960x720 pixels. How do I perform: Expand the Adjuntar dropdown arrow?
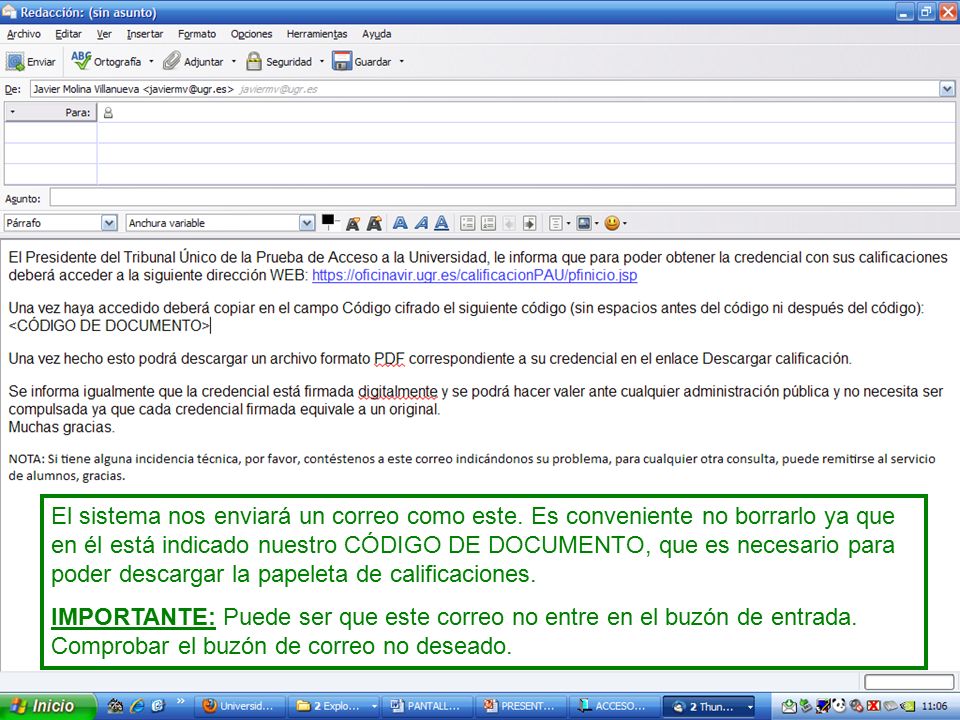point(233,62)
